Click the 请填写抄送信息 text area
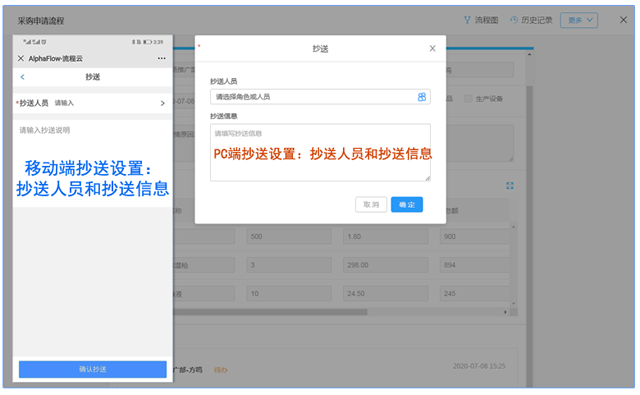 coord(320,152)
